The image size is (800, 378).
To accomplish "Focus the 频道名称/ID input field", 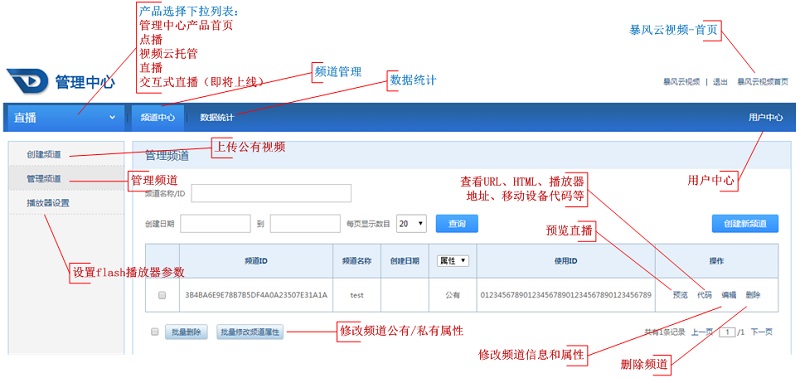I will pyautogui.click(x=271, y=193).
